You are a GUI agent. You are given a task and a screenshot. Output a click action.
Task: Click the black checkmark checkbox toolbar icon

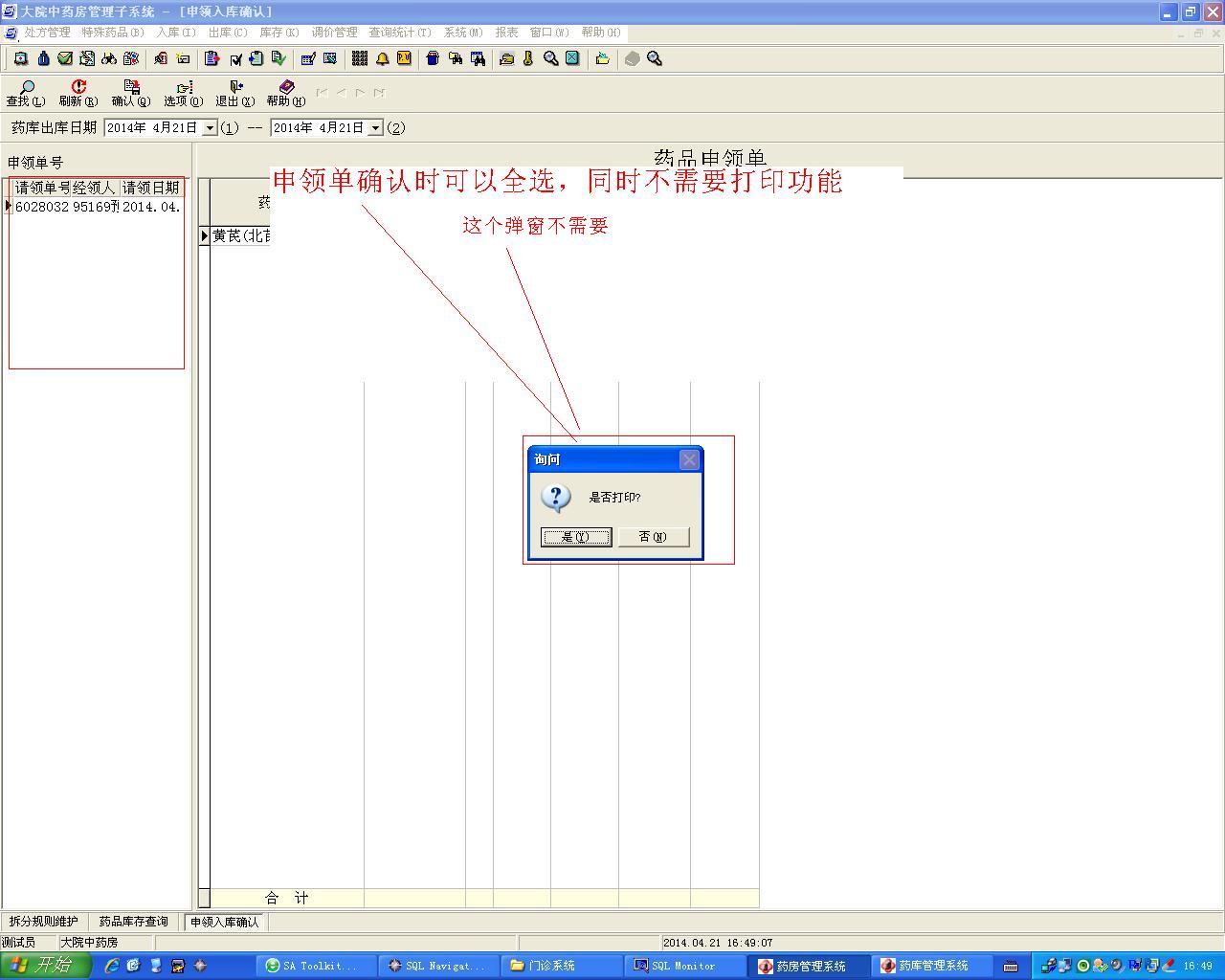click(x=235, y=58)
